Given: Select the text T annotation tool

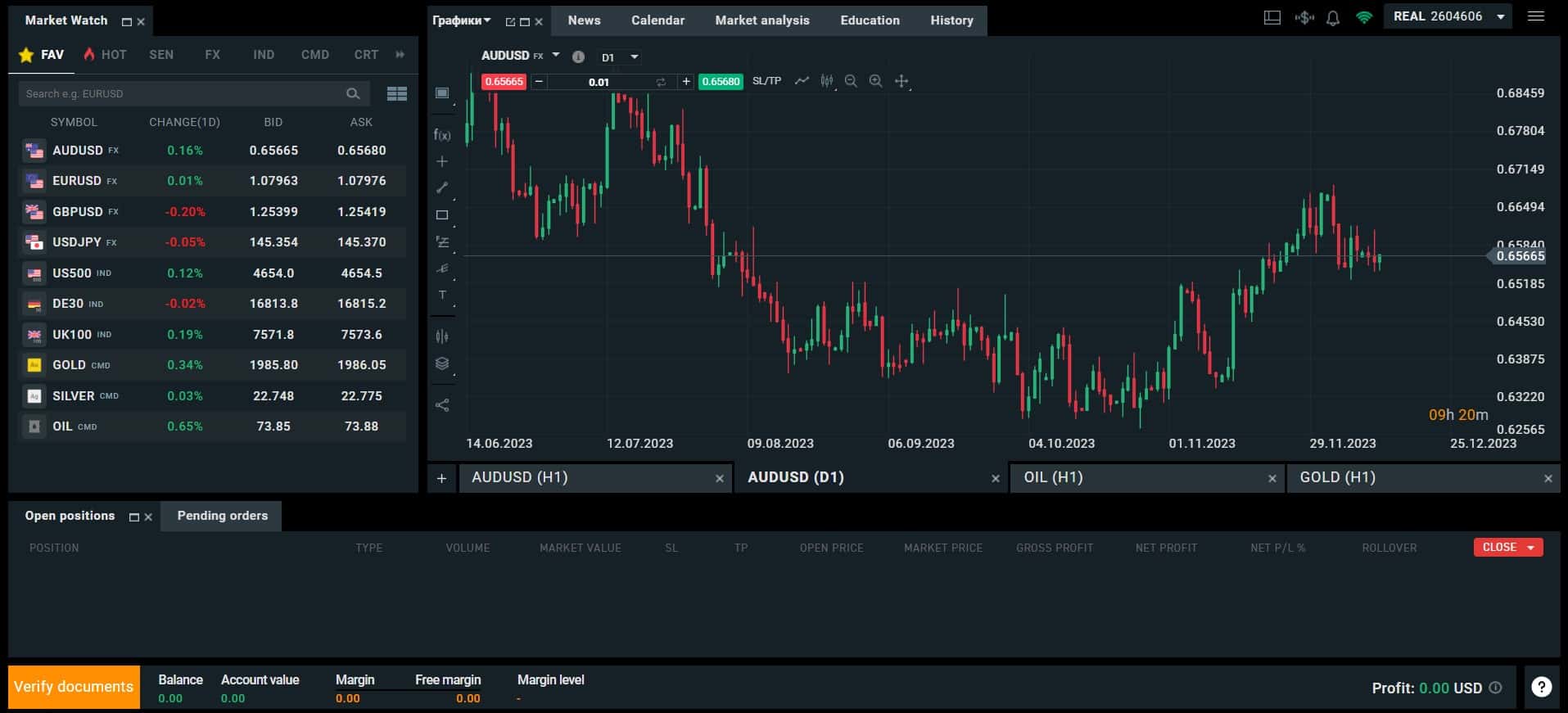Looking at the screenshot, I should coord(442,295).
